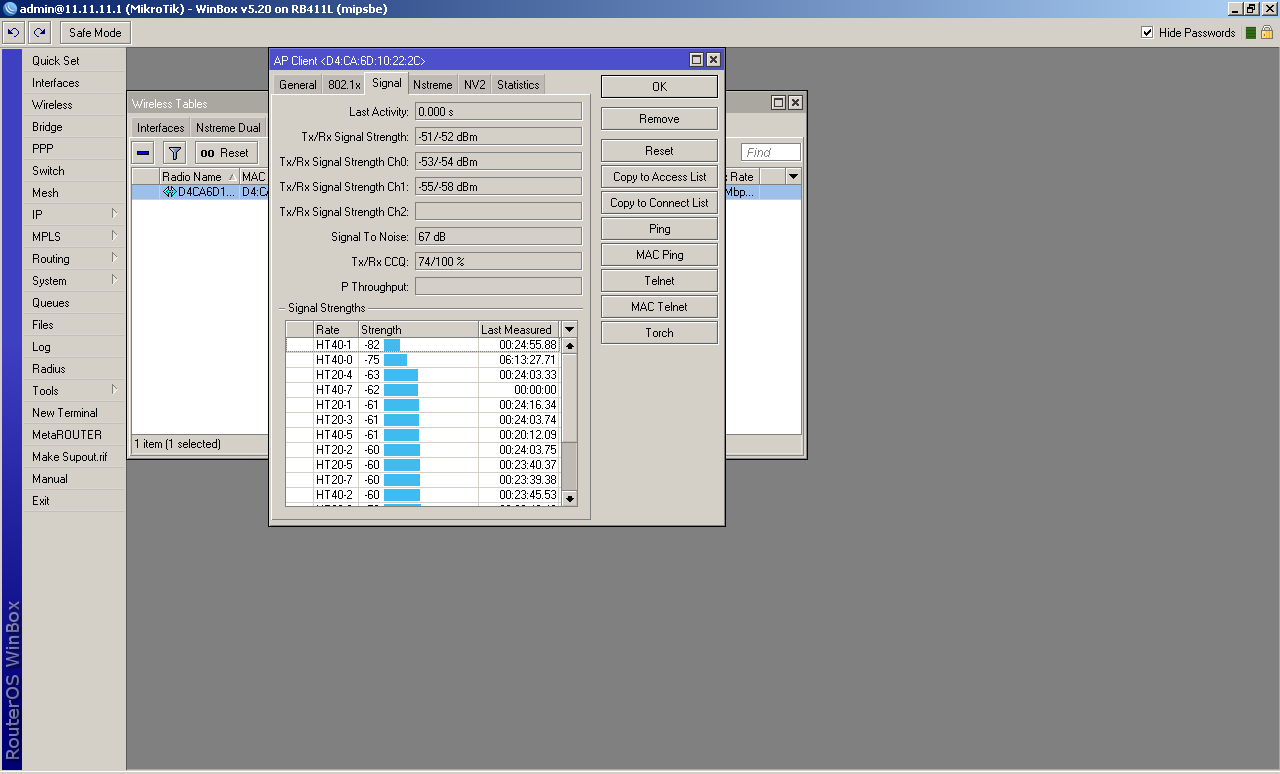Expand the Routing submenu
Image resolution: width=1280 pixels, height=774 pixels.
(74, 259)
